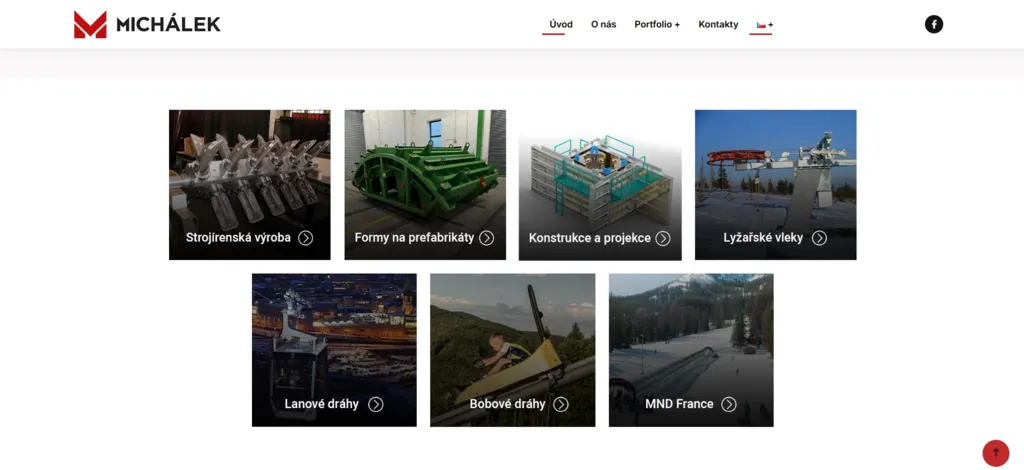1024x470 pixels.
Task: Click the red back-to-top arrow button
Action: 995,453
